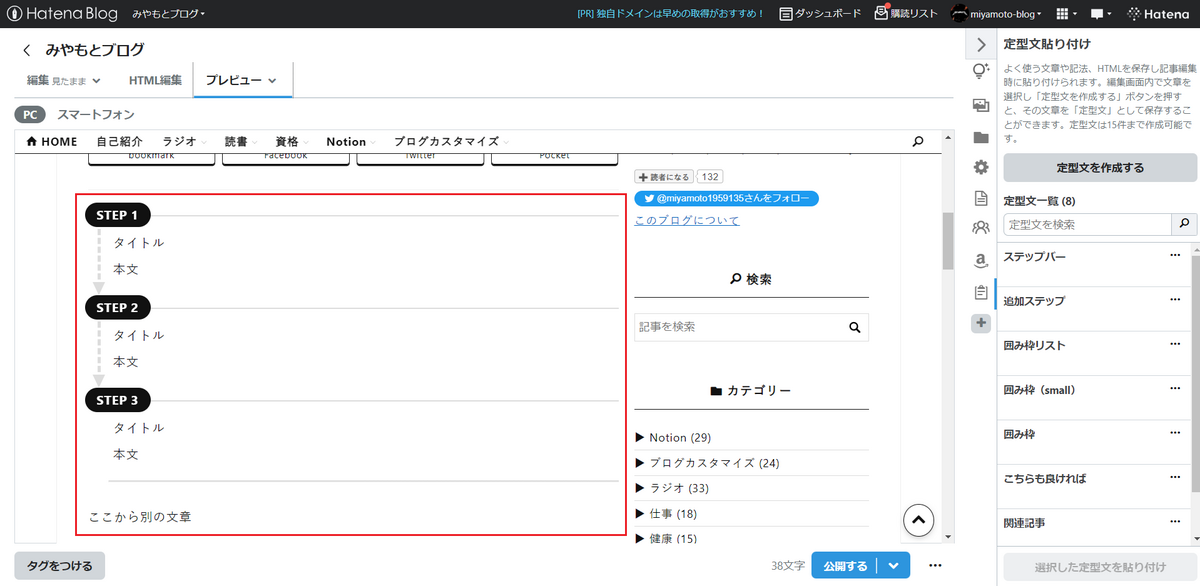Screen dimensions: 1200x586
Task: Collapse the sidebar with the chevron arrow
Action: pyautogui.click(x=981, y=44)
